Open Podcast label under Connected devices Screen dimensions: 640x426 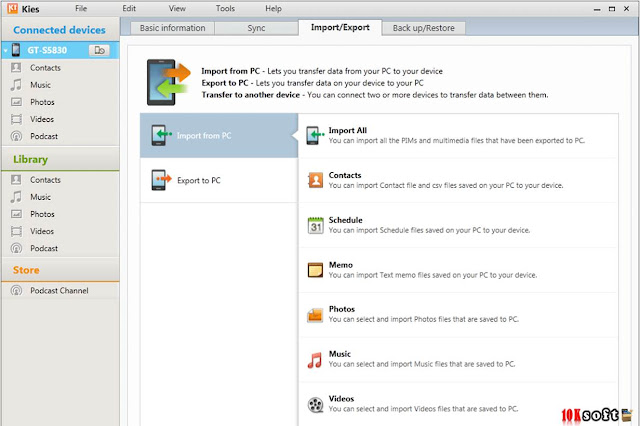pos(44,136)
